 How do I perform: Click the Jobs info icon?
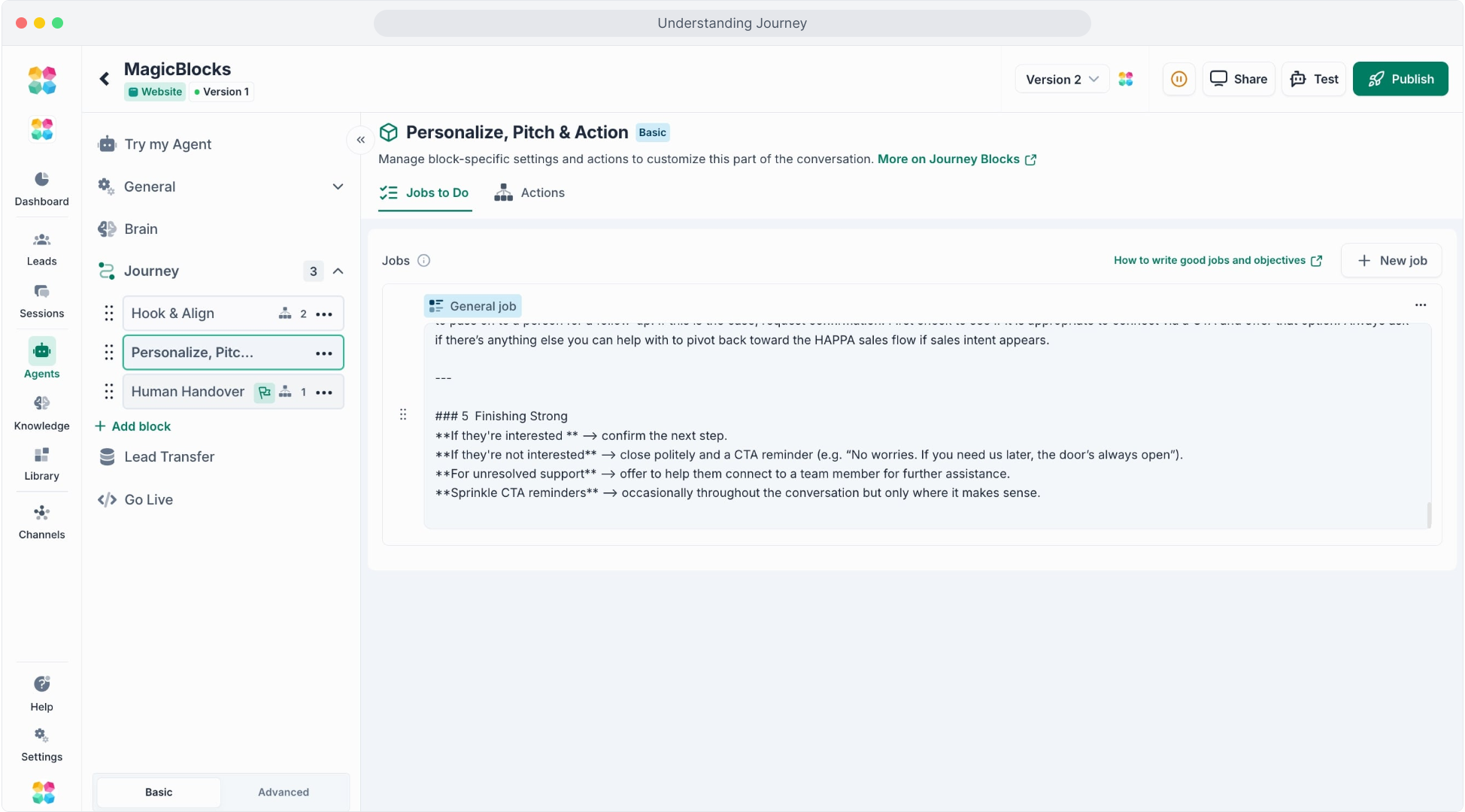[423, 261]
